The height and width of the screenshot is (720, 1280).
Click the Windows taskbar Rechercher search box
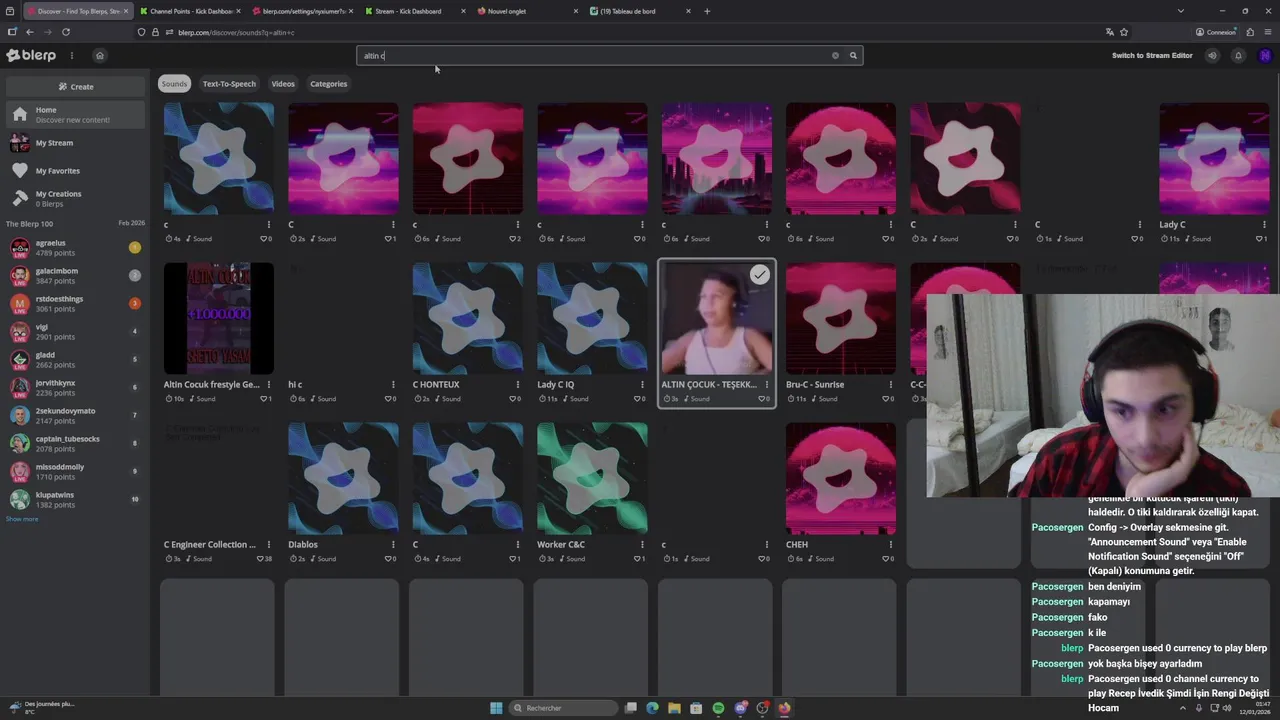pyautogui.click(x=562, y=708)
